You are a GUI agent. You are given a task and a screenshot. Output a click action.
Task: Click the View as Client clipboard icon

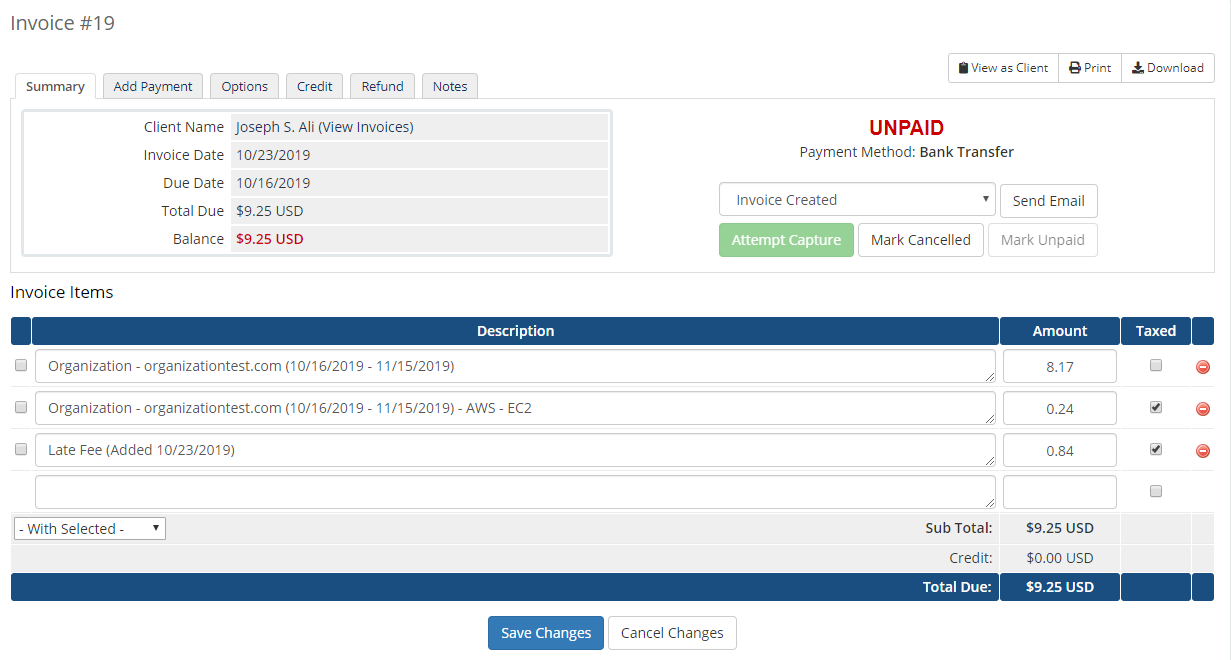(x=963, y=68)
